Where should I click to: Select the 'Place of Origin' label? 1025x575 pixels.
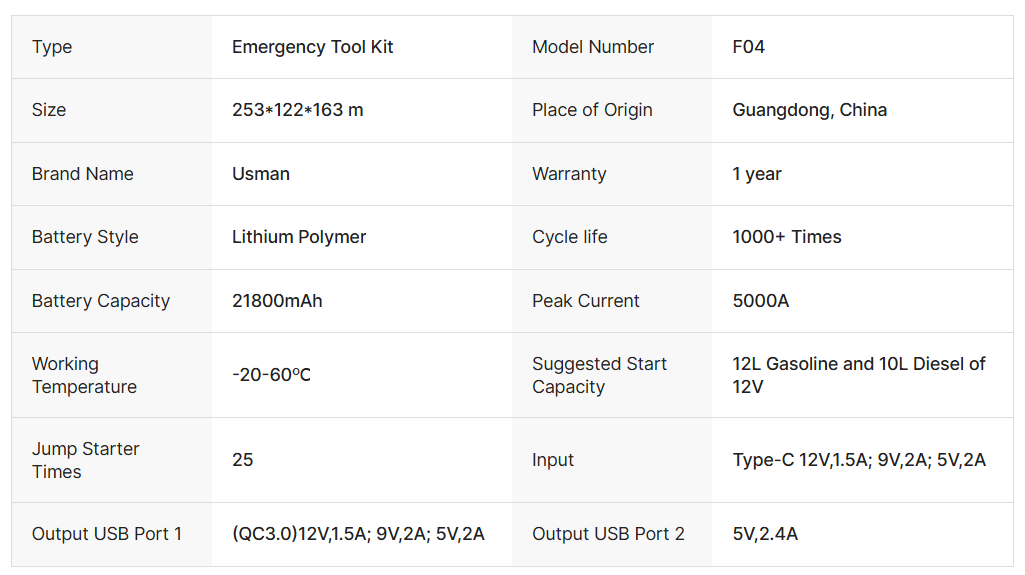592,110
